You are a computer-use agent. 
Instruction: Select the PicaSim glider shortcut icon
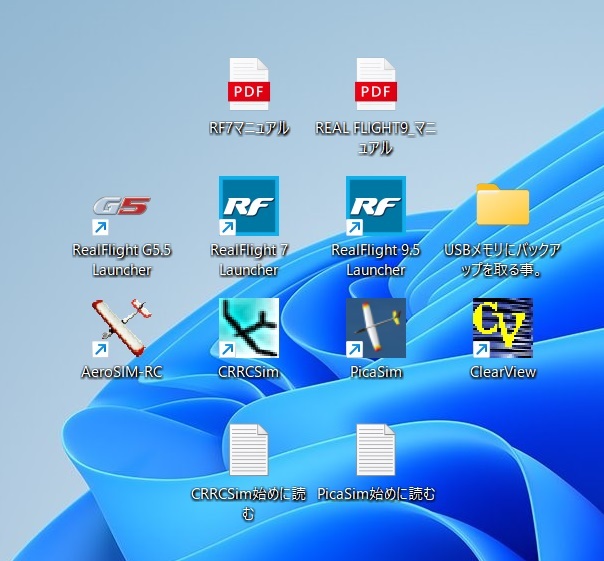[x=376, y=328]
